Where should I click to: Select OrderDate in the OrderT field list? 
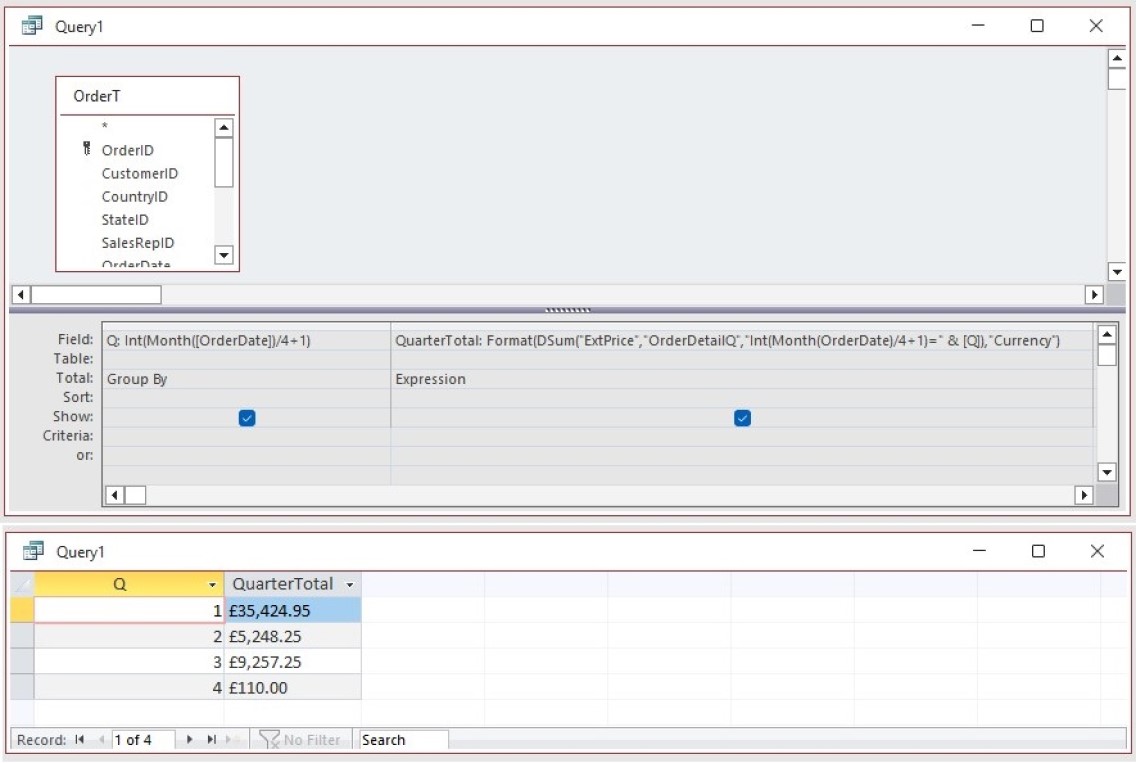[x=134, y=264]
